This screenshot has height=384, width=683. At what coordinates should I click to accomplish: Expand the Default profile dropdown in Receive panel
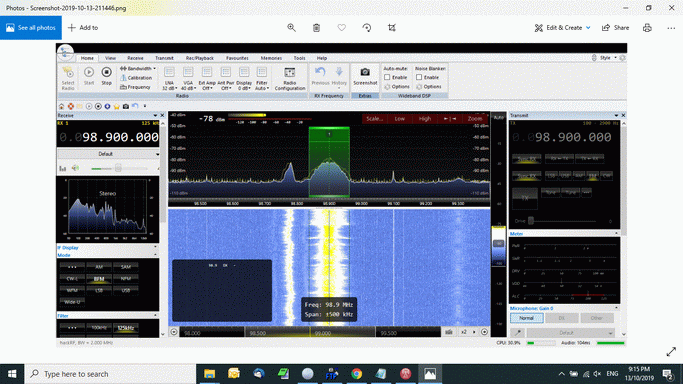point(108,154)
